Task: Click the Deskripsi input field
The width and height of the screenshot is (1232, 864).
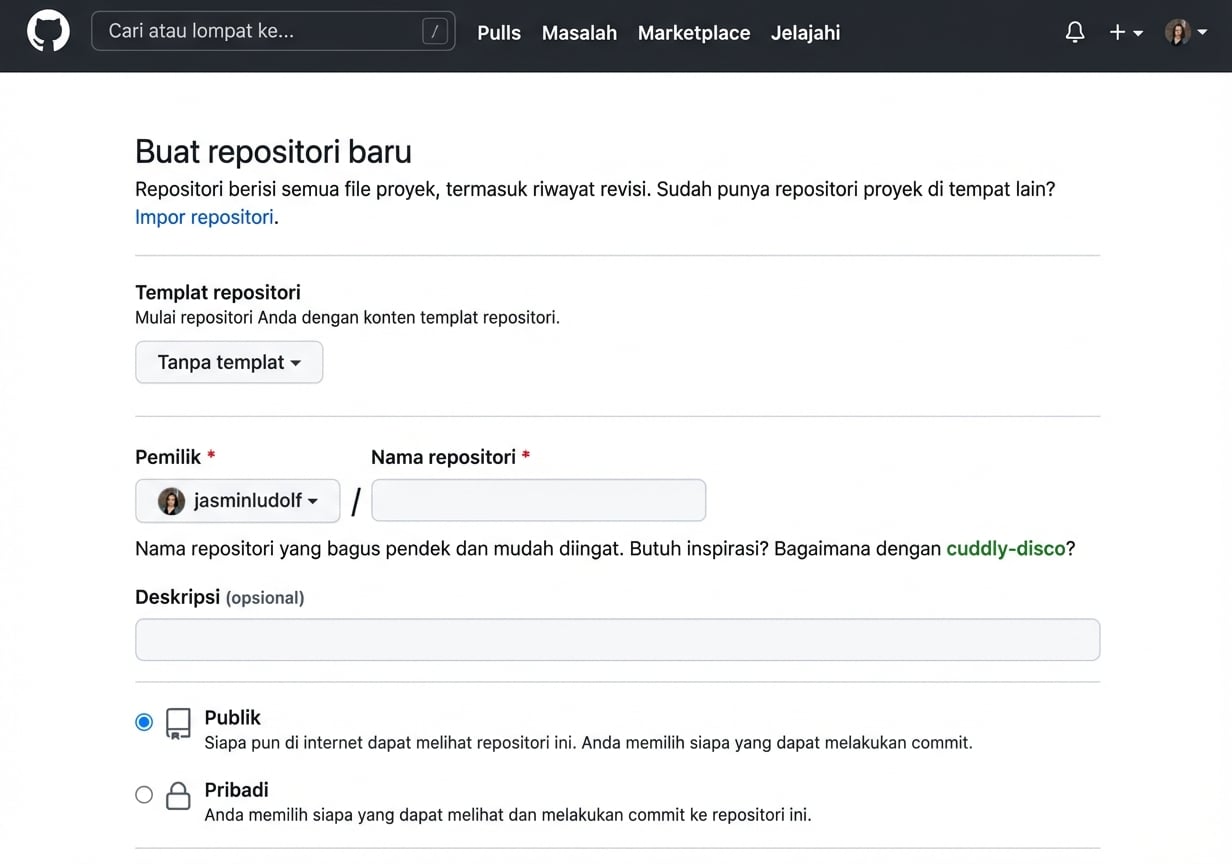Action: point(617,639)
